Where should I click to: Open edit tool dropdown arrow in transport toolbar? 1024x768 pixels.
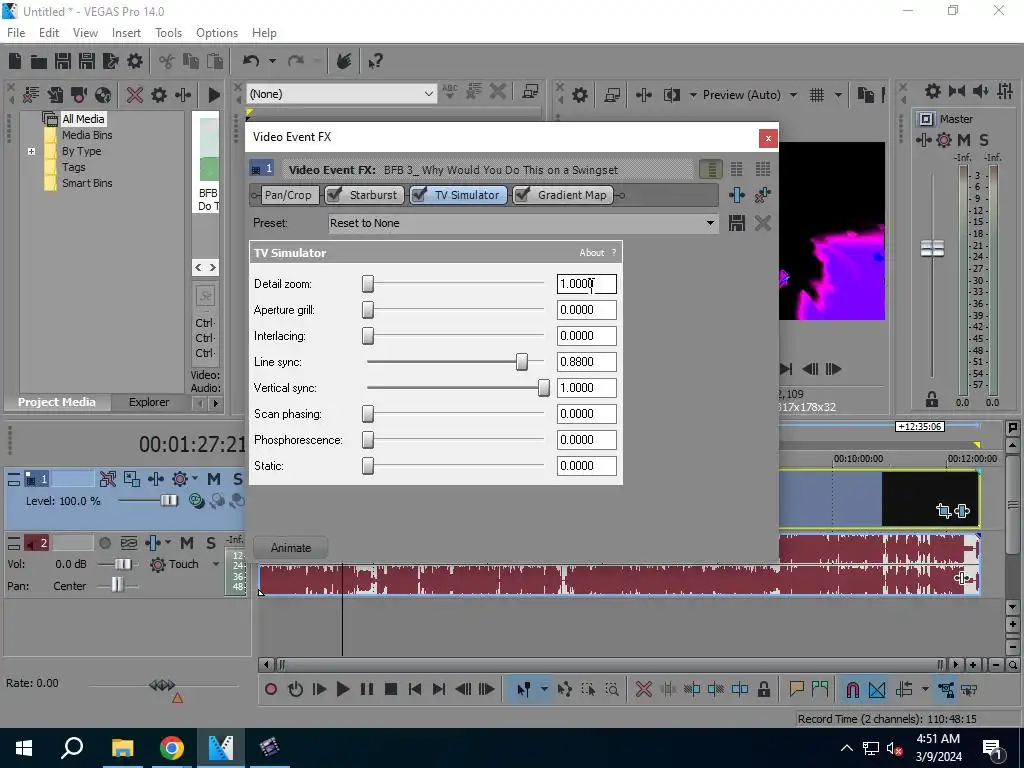point(543,689)
